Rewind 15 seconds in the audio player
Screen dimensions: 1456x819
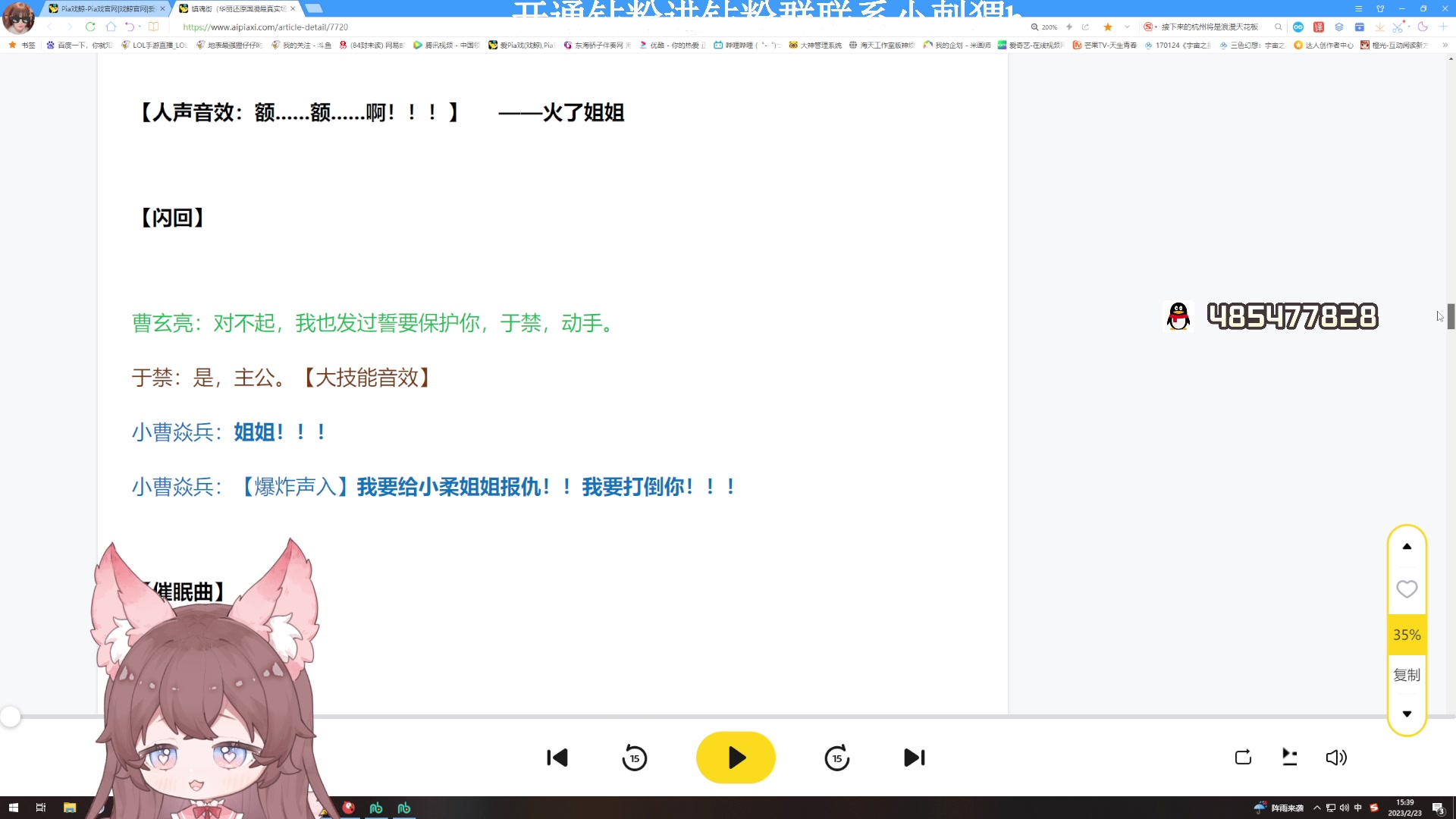pos(635,758)
